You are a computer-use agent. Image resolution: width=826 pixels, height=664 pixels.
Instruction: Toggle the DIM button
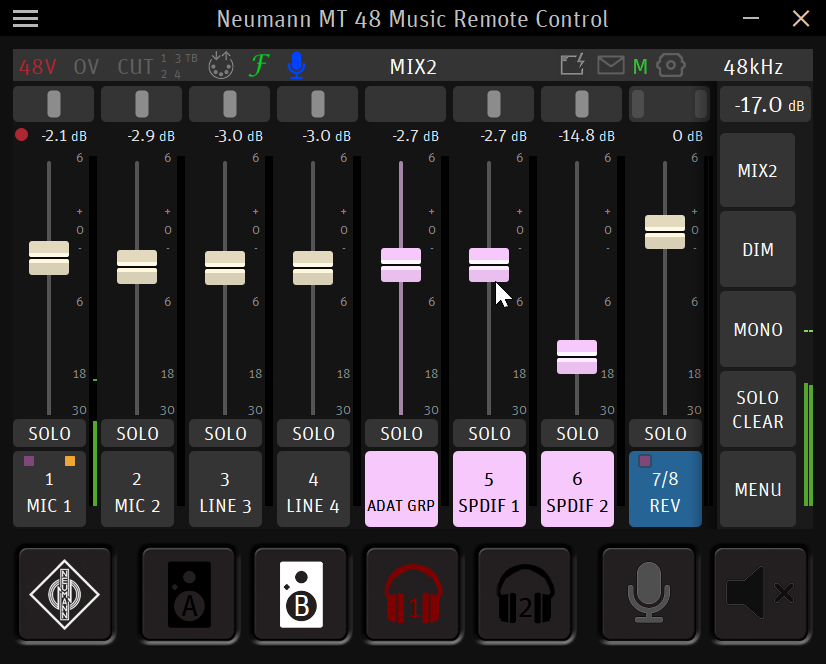758,249
